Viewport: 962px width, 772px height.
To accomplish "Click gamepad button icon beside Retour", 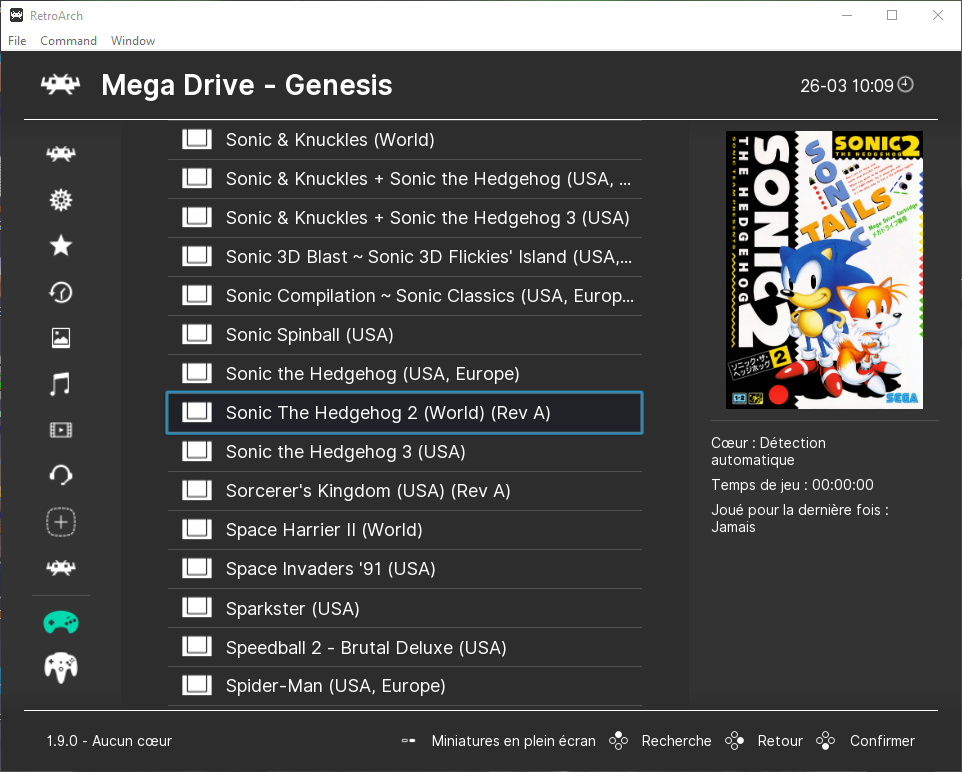I will (734, 741).
